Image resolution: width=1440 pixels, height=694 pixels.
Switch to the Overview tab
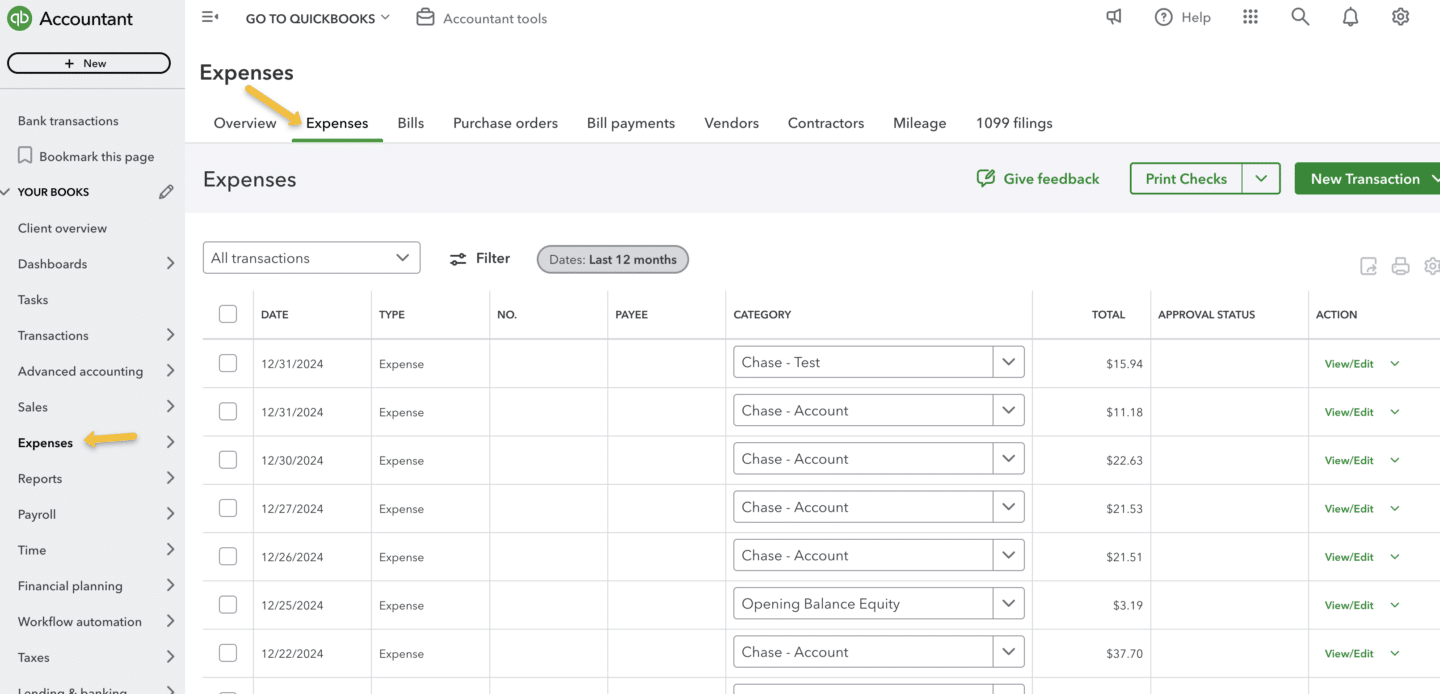(245, 123)
